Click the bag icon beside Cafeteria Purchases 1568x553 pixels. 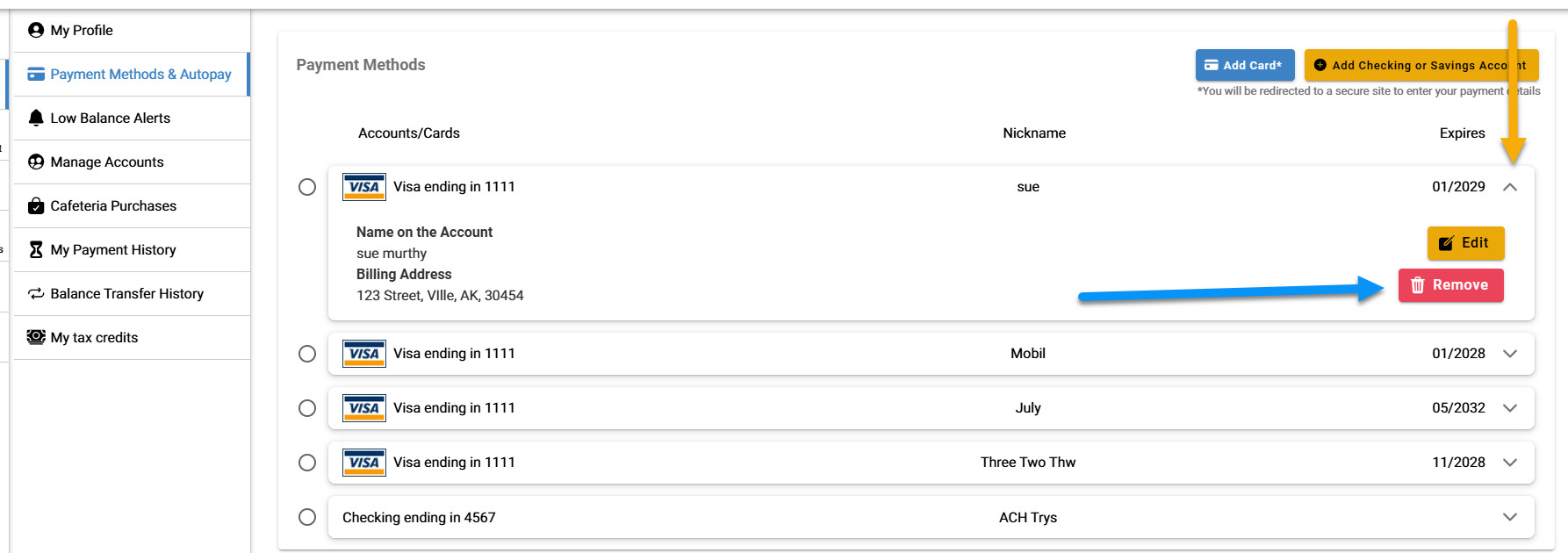[x=36, y=205]
